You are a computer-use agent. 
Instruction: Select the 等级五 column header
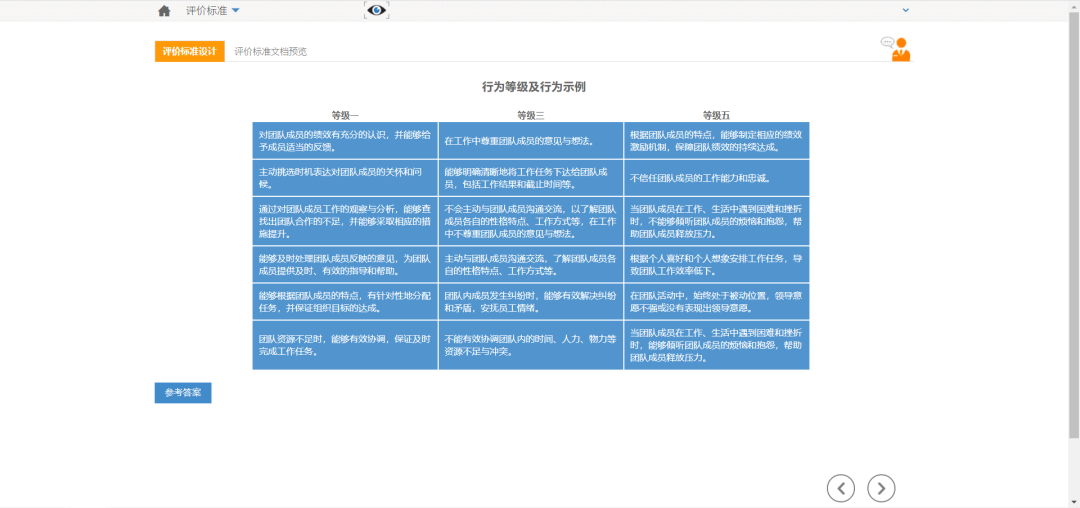point(716,115)
